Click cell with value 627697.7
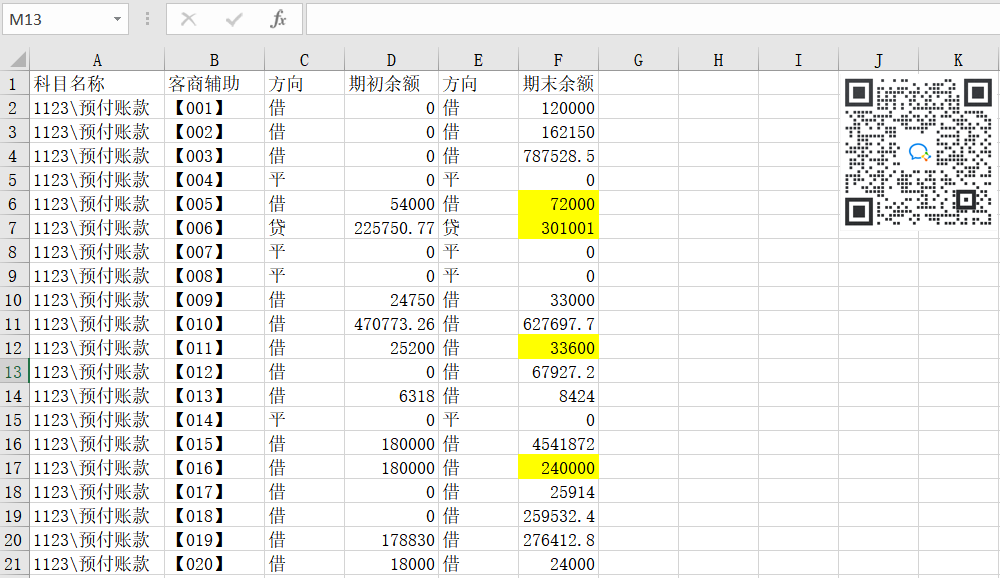 point(558,324)
